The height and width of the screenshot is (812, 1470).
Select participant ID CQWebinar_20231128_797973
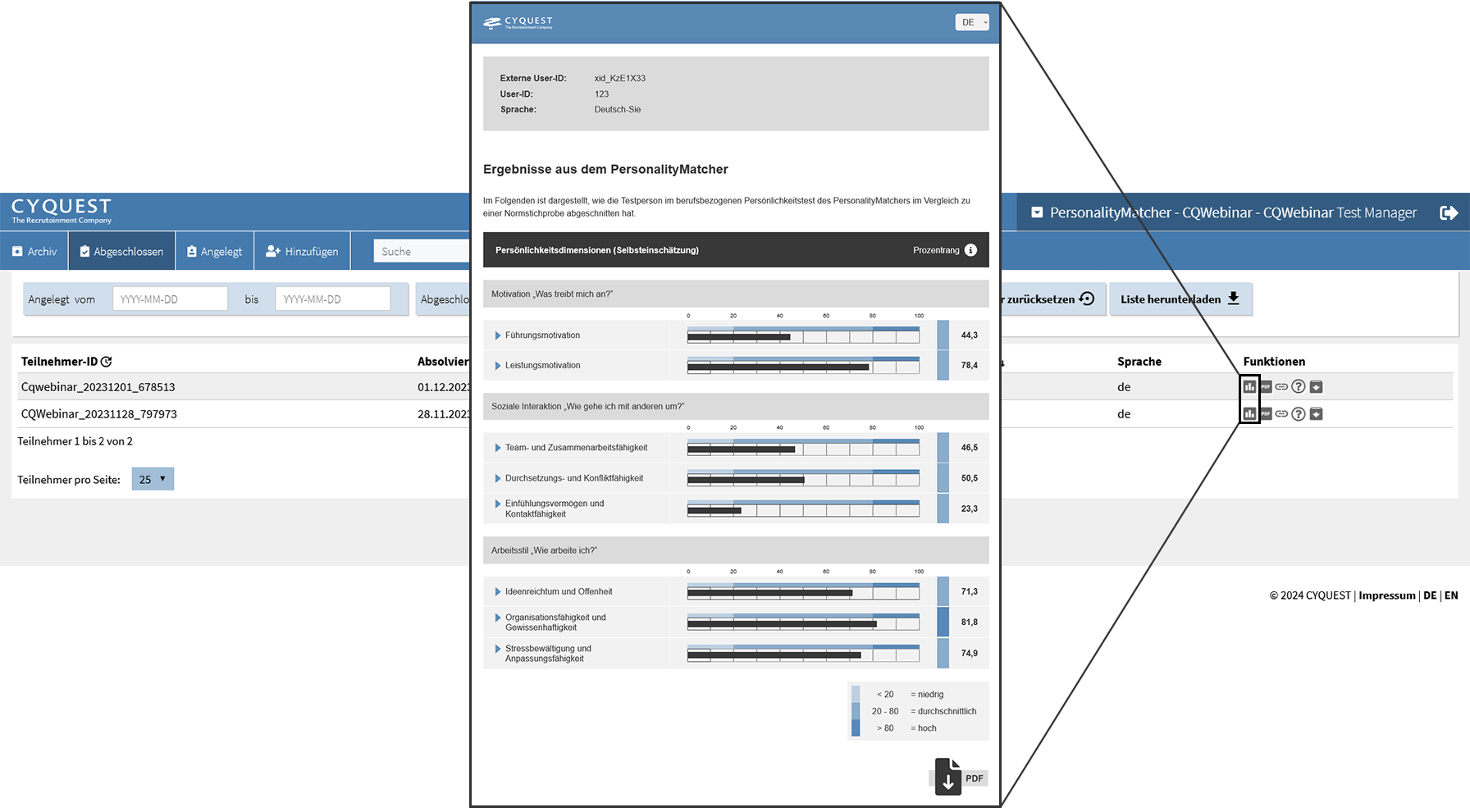[x=99, y=414]
